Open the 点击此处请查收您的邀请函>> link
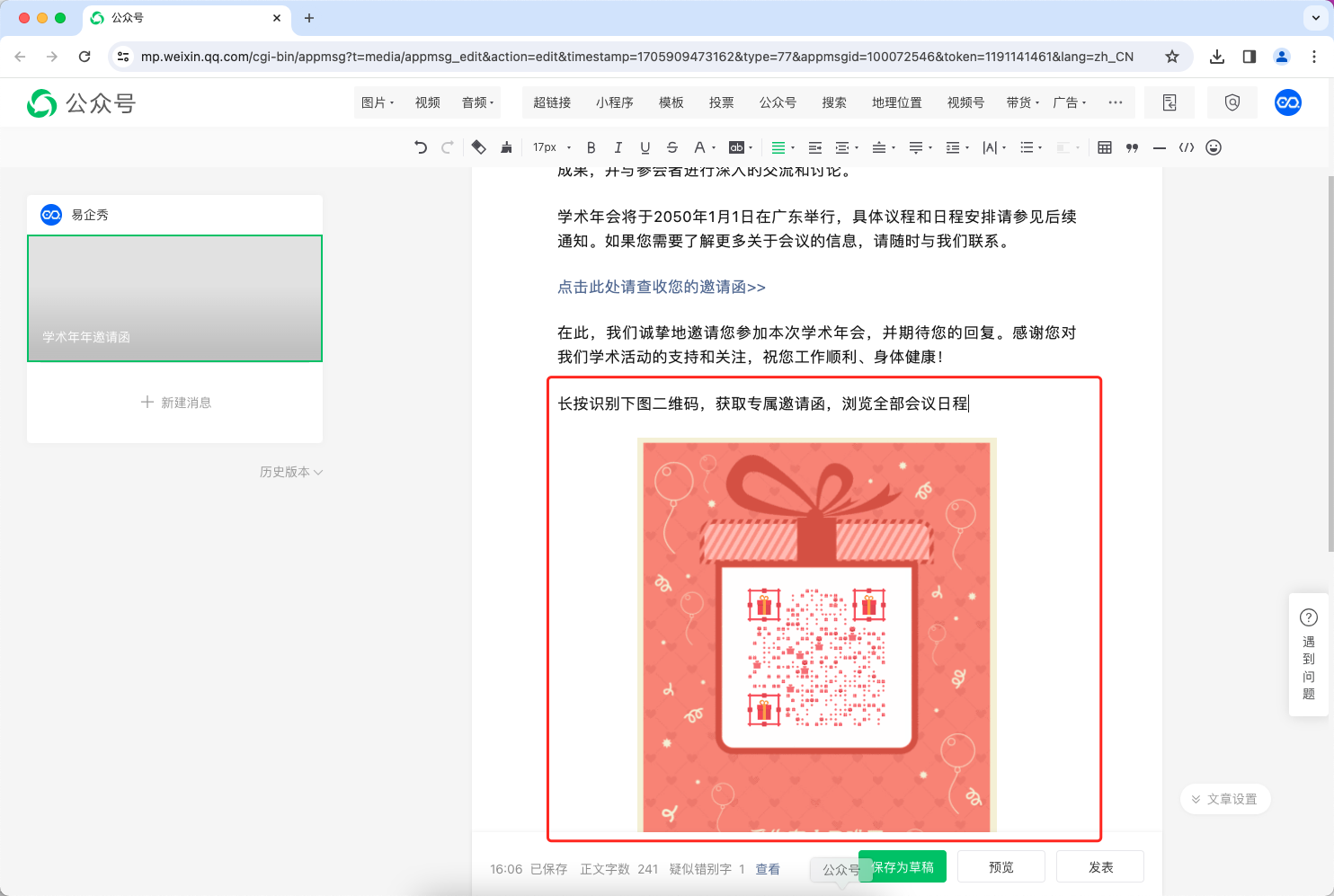 (662, 287)
